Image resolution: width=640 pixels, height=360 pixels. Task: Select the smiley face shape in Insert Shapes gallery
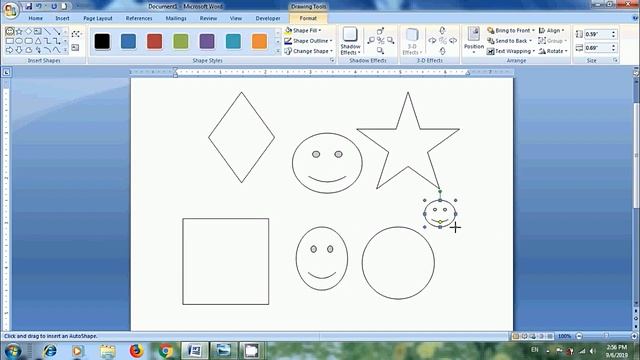click(10, 31)
